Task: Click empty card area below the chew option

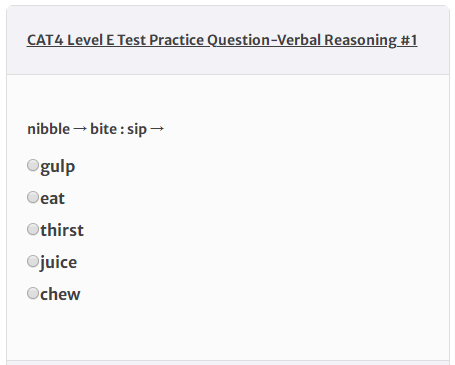Action: click(228, 330)
